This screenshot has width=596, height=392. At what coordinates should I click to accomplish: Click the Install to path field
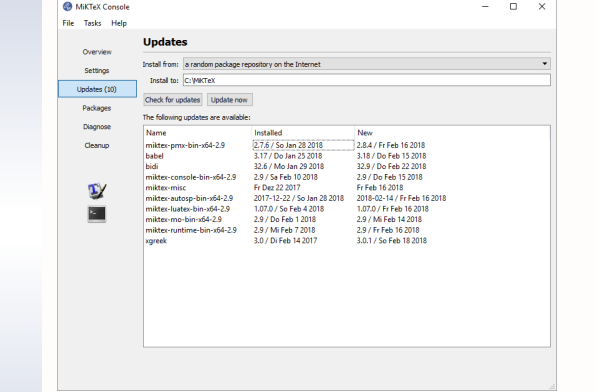pyautogui.click(x=366, y=80)
